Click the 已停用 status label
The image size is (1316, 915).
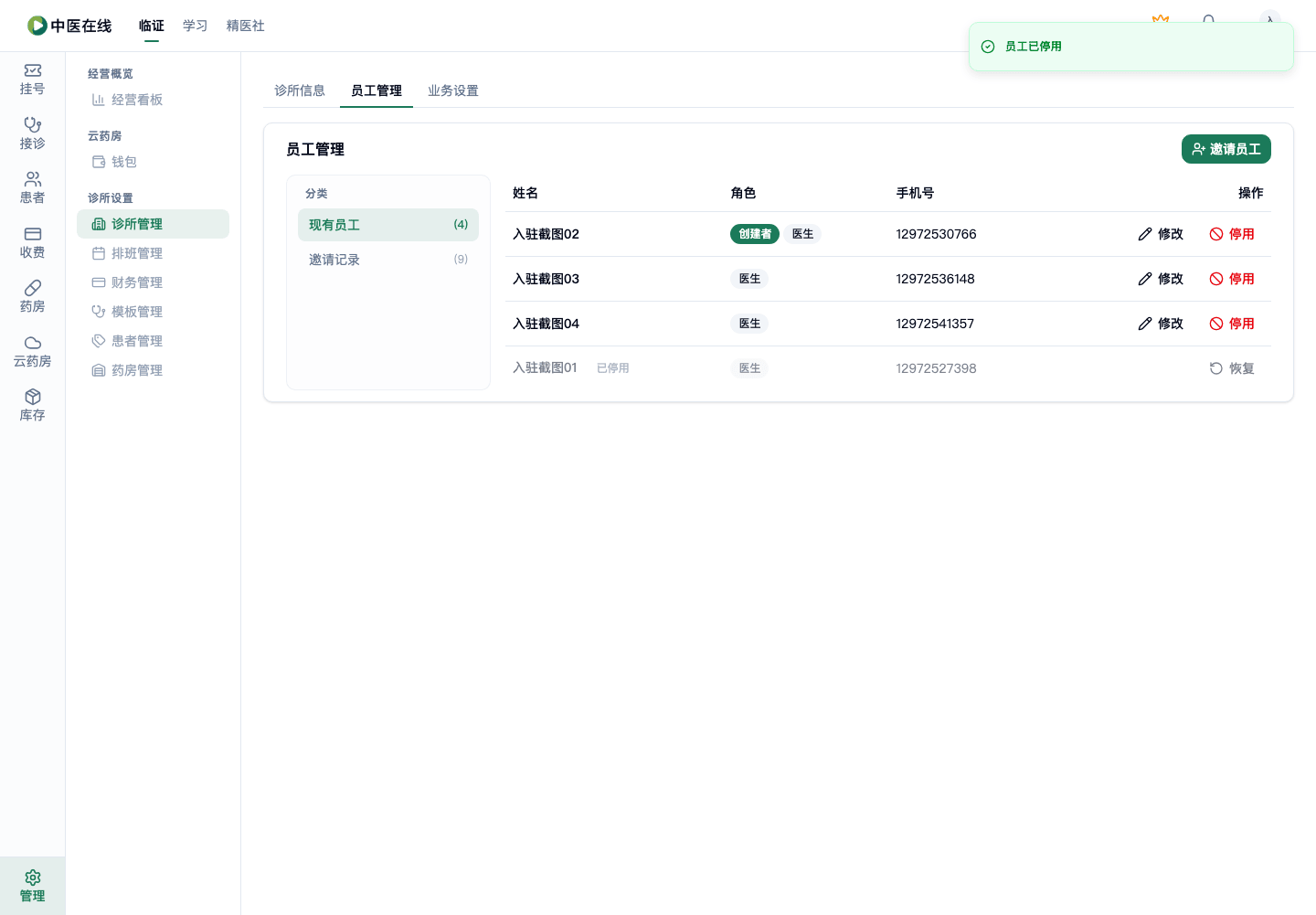pyautogui.click(x=613, y=368)
